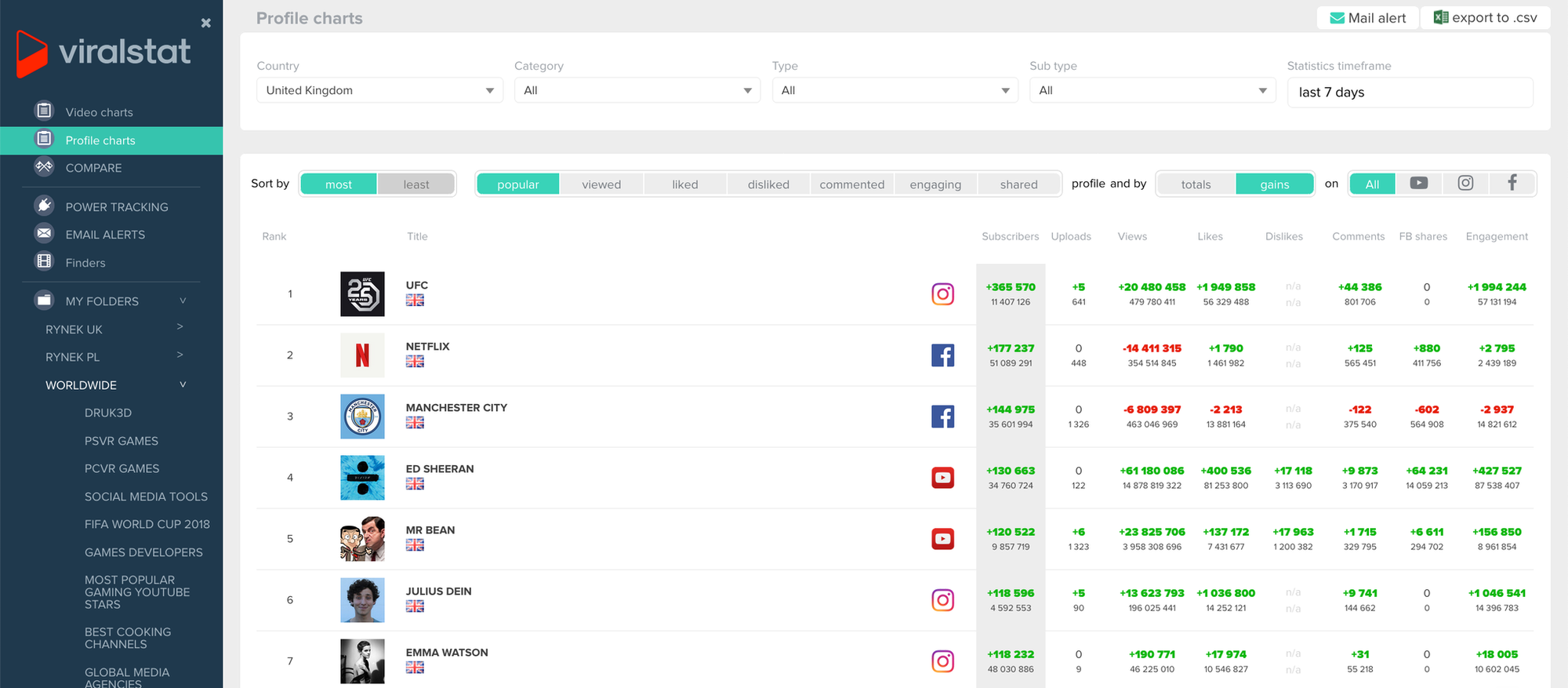
Task: Open the Category dropdown
Action: (x=637, y=90)
